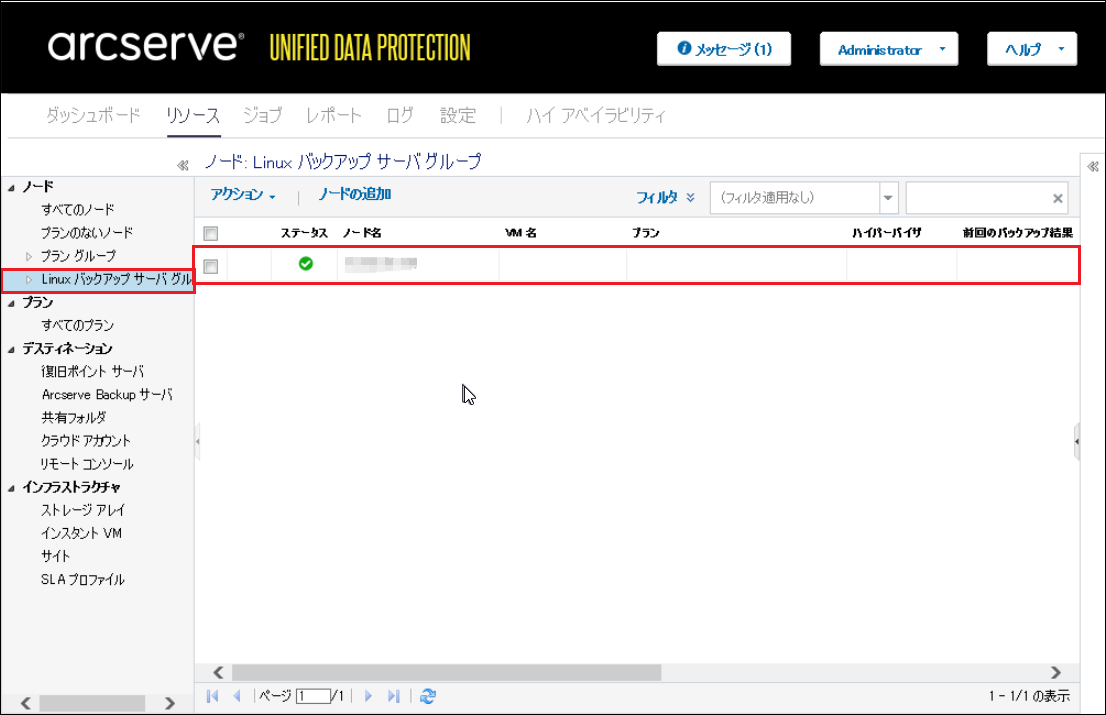Tick the checkbox for the node row

(x=211, y=267)
